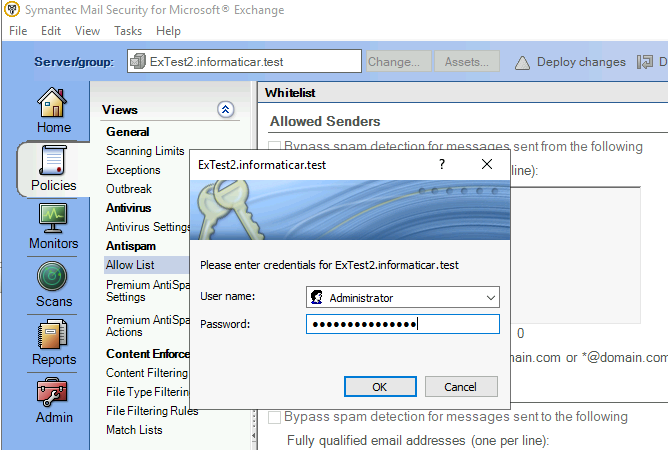This screenshot has height=450, width=668.
Task: Click the Change... button
Action: pos(398,61)
